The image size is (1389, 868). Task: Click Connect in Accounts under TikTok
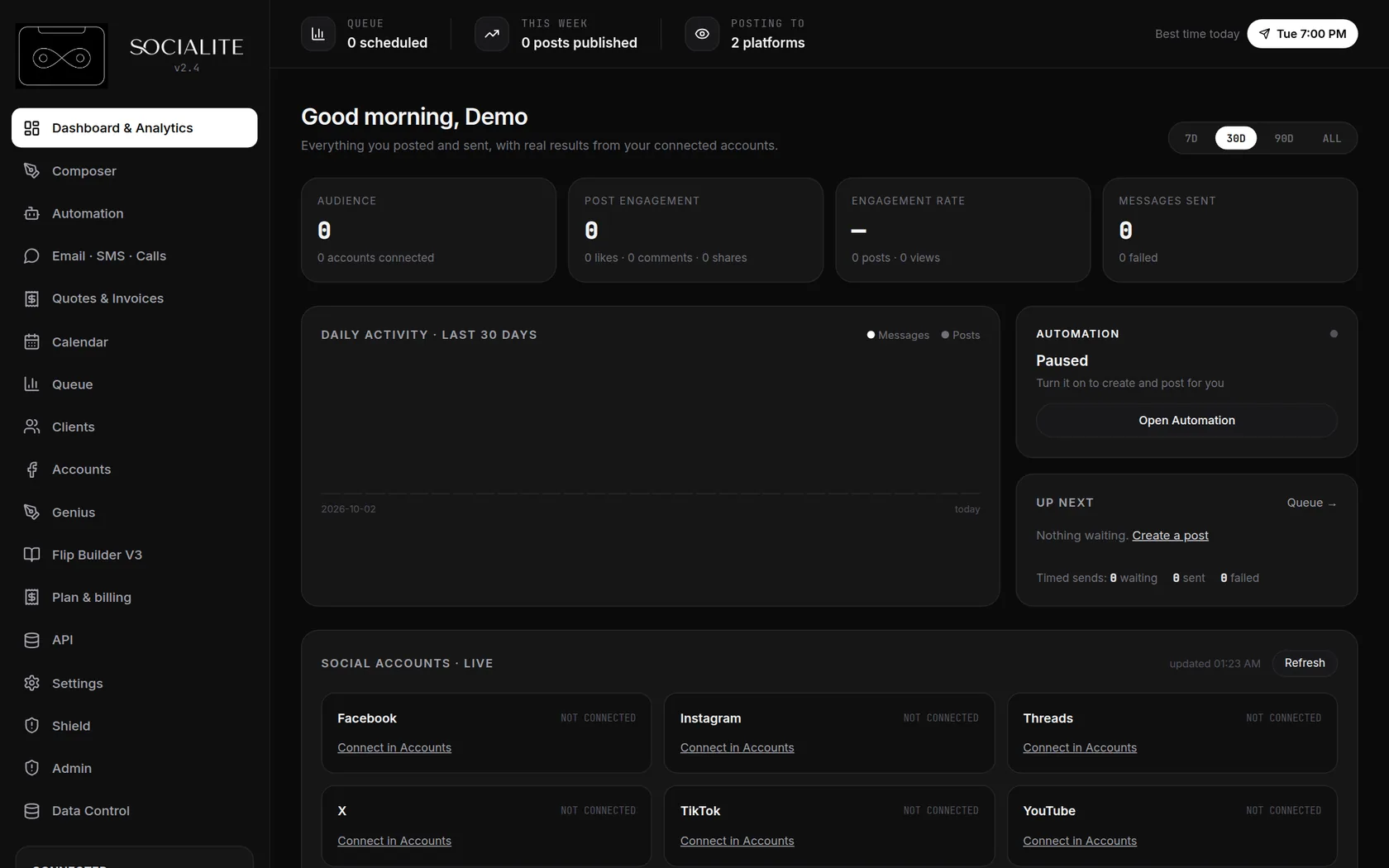point(737,841)
